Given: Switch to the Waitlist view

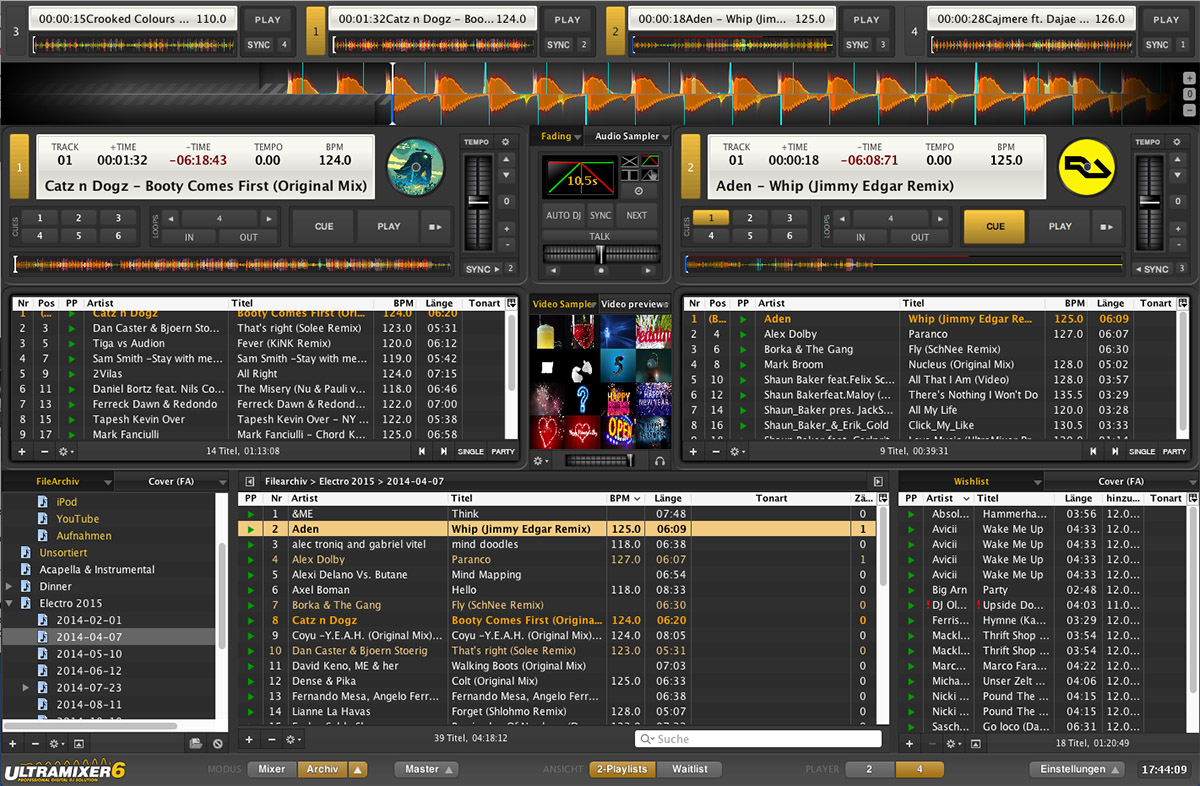Looking at the screenshot, I should coord(690,769).
